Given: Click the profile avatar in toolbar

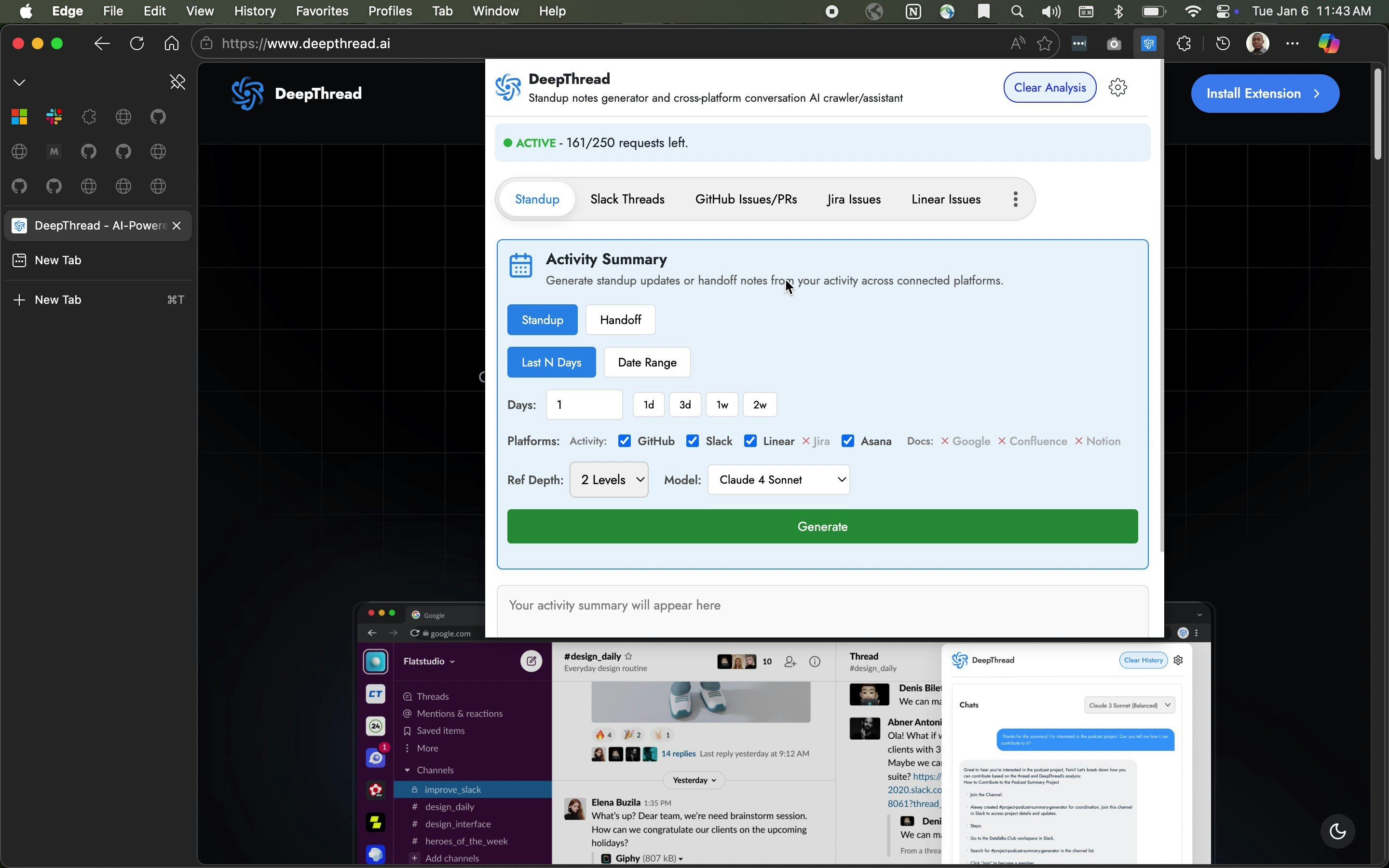Looking at the screenshot, I should coord(1257,43).
